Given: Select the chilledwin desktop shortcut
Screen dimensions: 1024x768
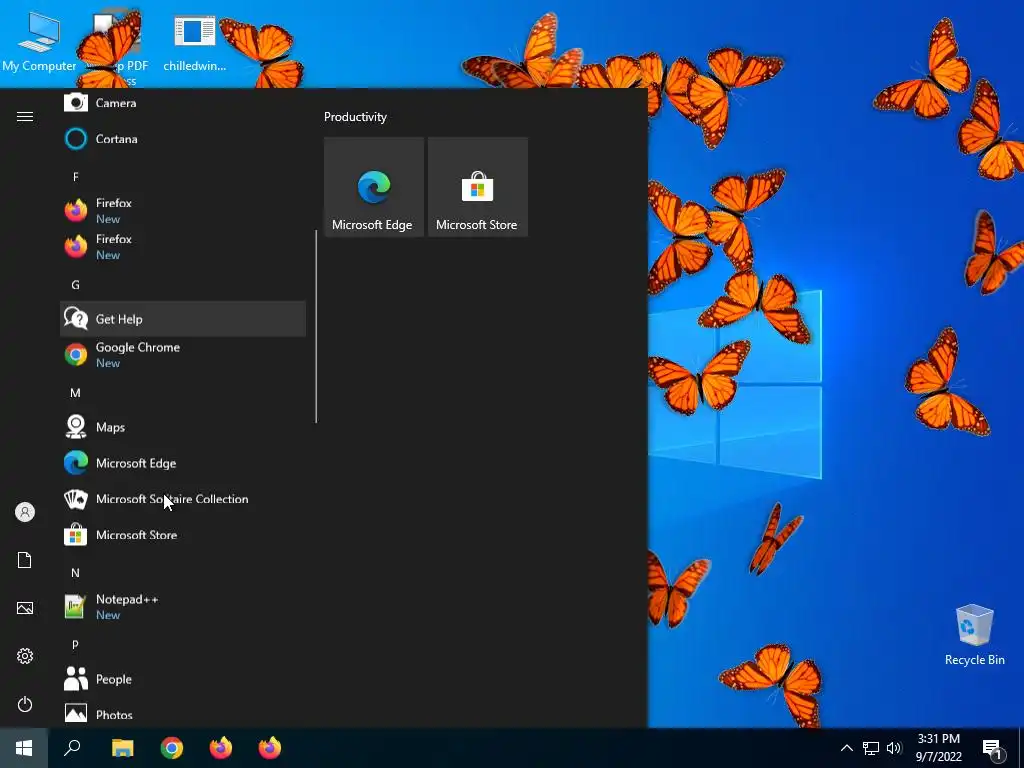Looking at the screenshot, I should pos(195,42).
